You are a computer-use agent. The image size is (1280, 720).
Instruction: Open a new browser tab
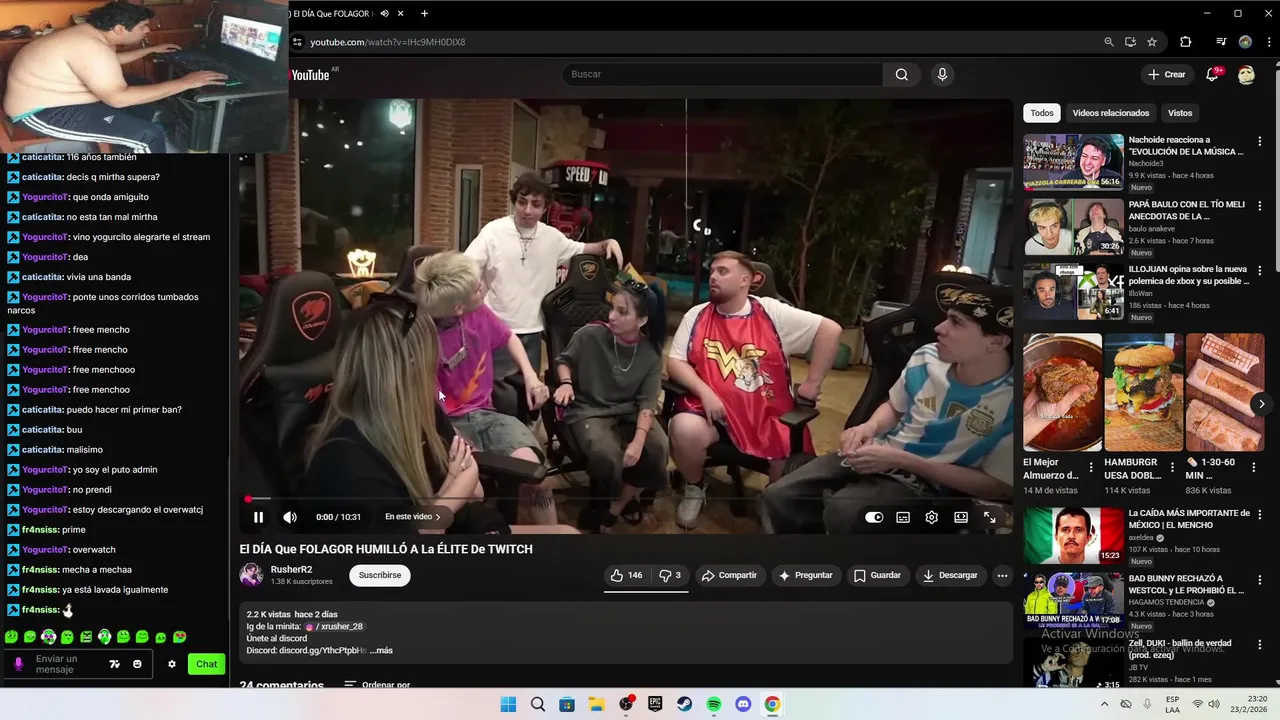(424, 13)
